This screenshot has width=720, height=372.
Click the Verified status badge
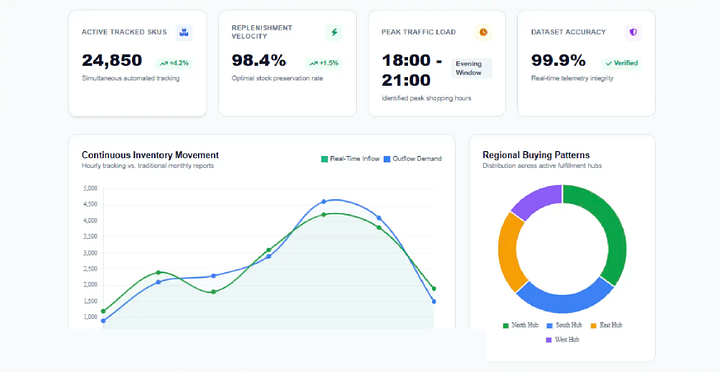point(621,63)
